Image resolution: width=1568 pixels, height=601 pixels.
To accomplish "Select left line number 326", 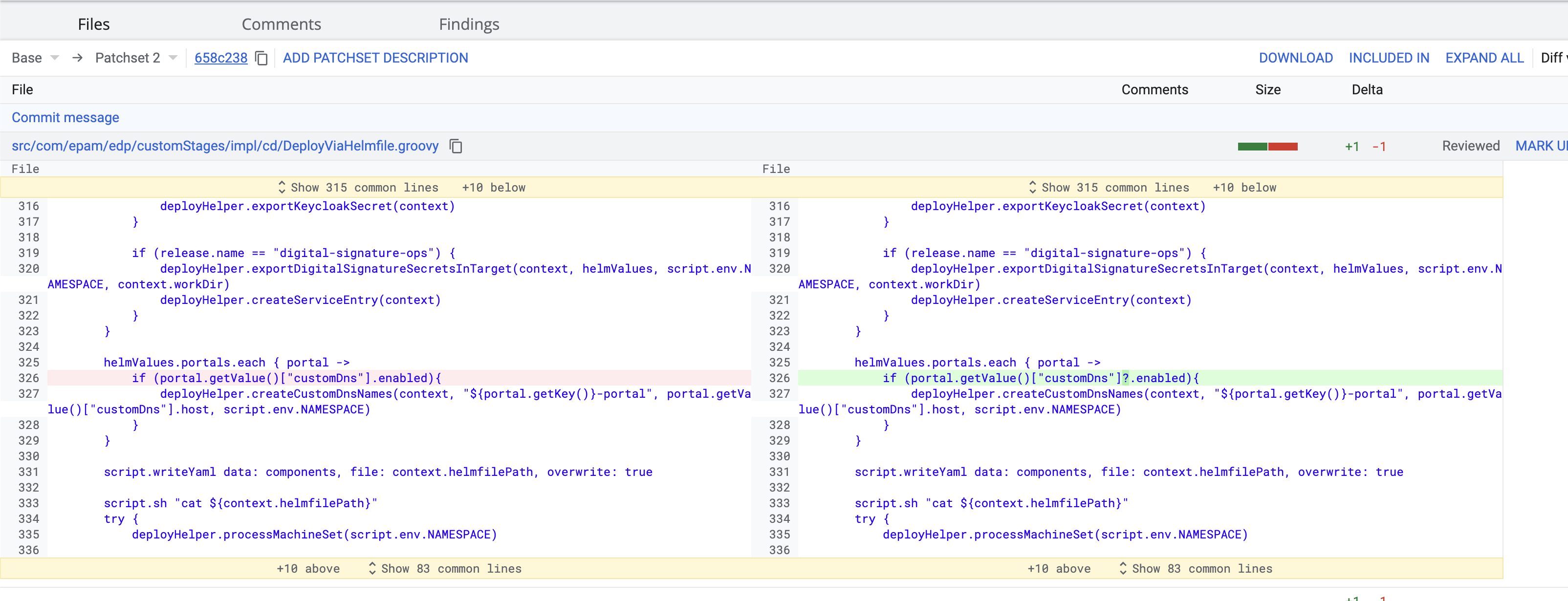I will 29,378.
